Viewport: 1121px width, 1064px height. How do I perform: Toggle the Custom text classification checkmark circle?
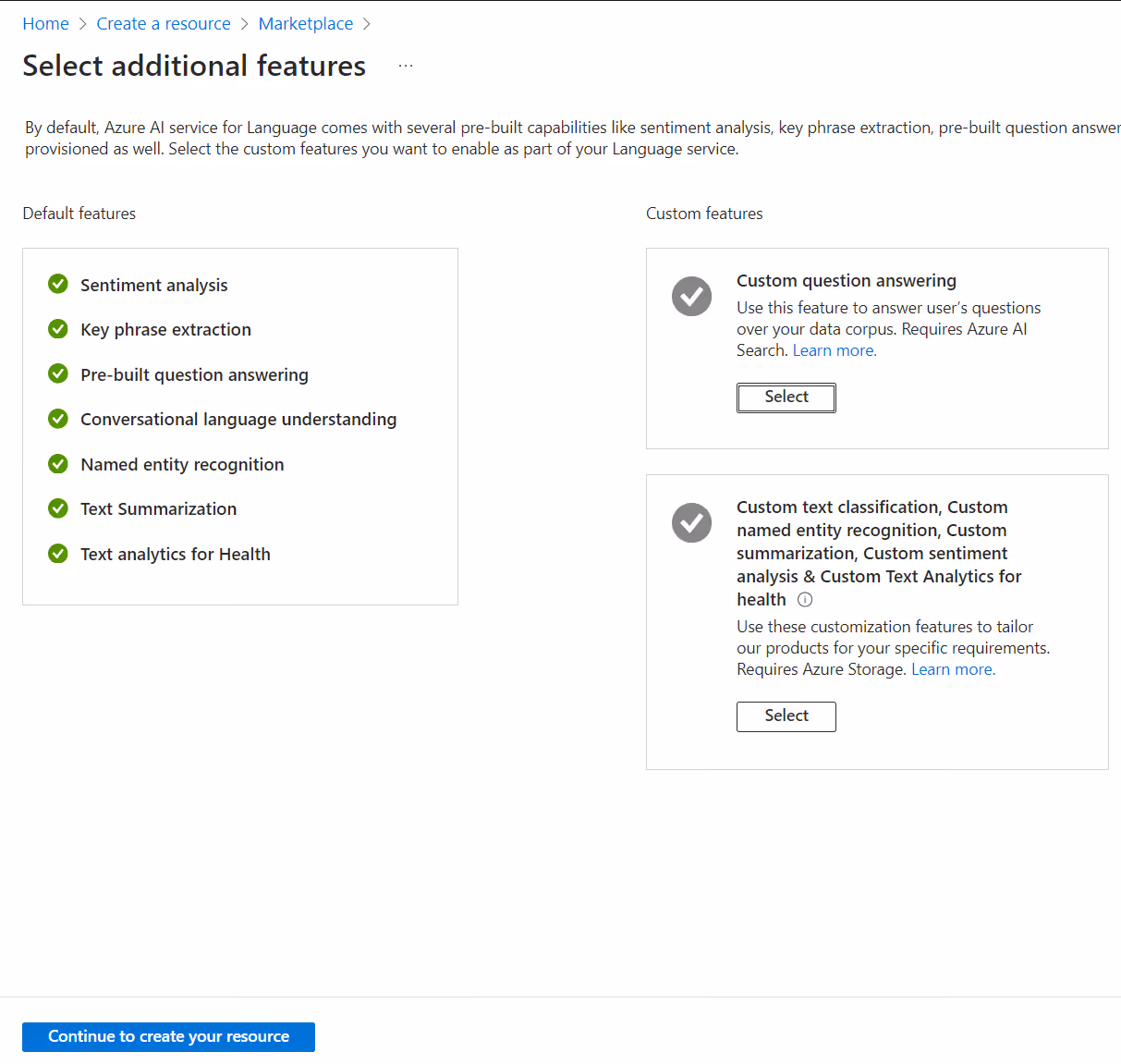(x=691, y=522)
